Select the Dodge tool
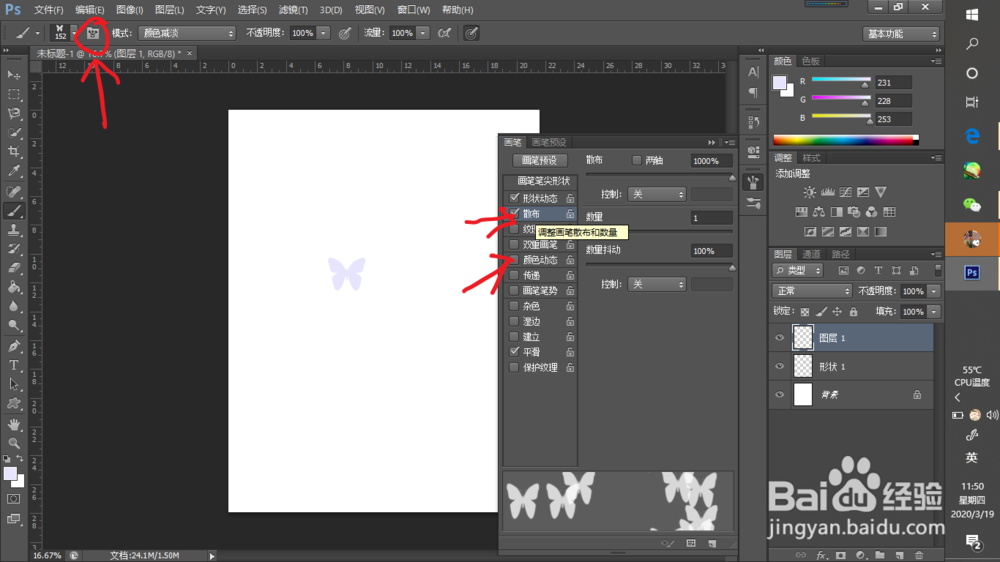 tap(13, 325)
